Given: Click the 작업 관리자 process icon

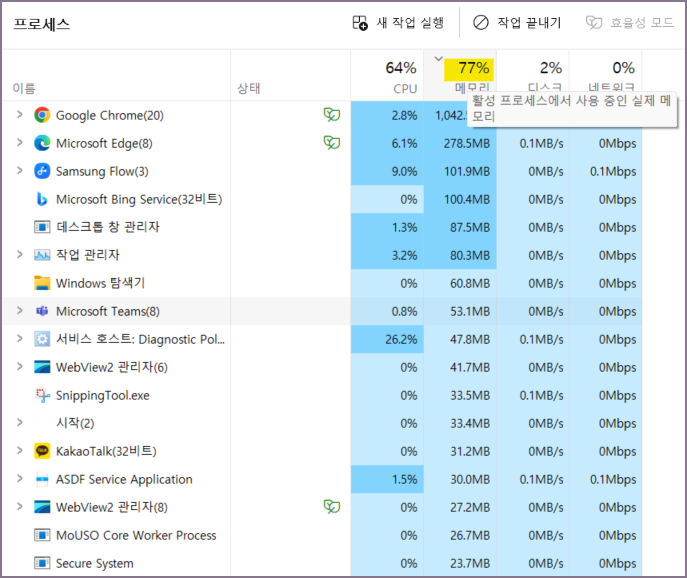Looking at the screenshot, I should [x=42, y=255].
